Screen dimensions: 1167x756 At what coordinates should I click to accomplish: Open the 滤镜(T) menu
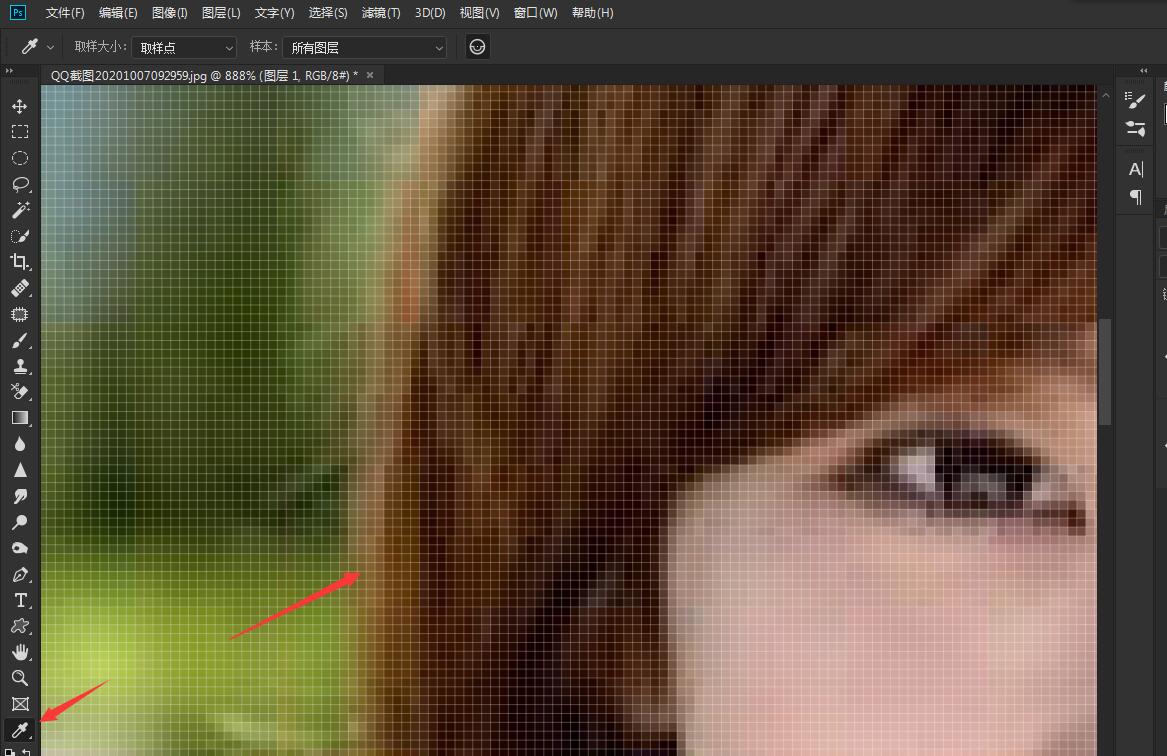tap(381, 13)
